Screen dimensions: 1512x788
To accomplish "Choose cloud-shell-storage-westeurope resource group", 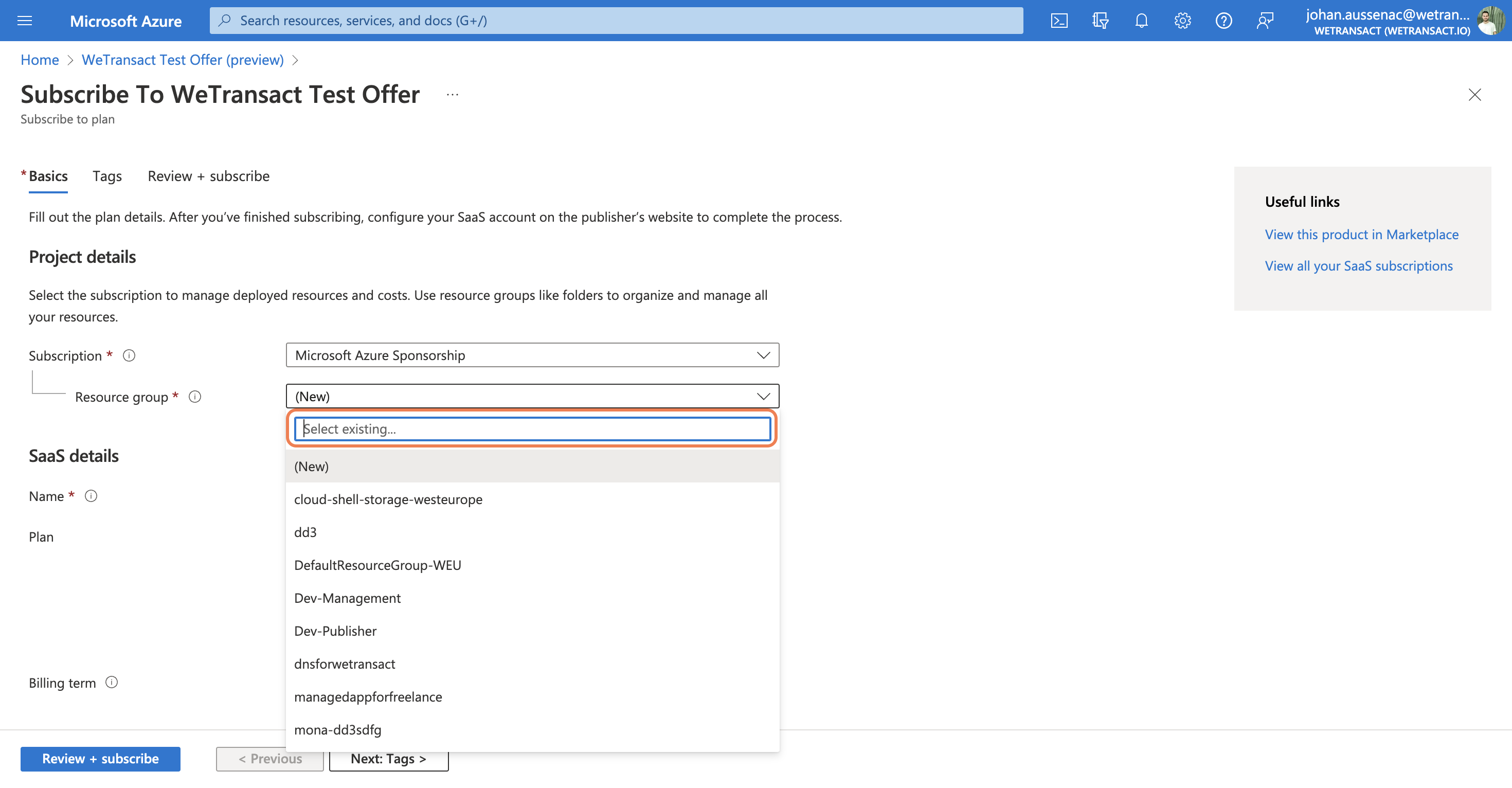I will (532, 499).
